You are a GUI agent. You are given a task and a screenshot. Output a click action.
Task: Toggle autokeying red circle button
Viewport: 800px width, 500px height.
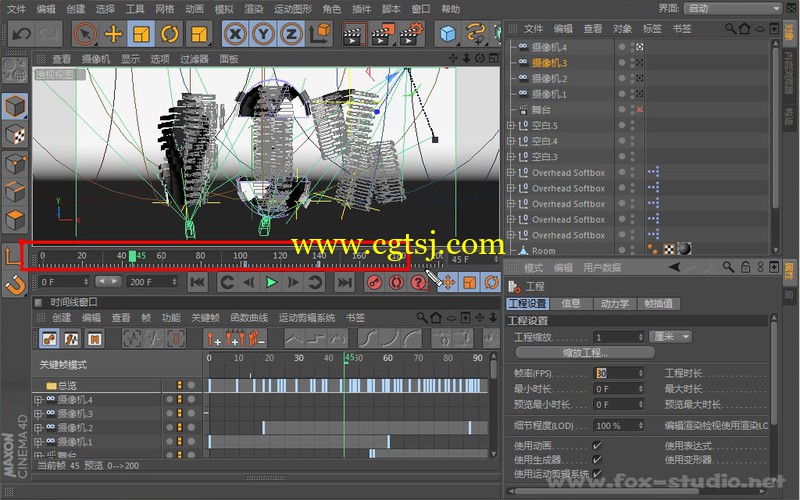[396, 282]
